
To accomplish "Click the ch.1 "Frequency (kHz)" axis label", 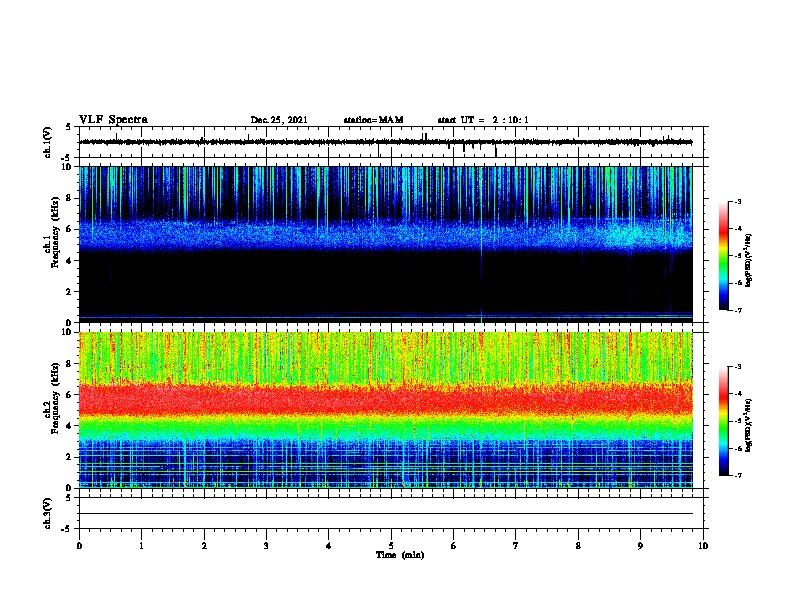I will pos(55,232).
